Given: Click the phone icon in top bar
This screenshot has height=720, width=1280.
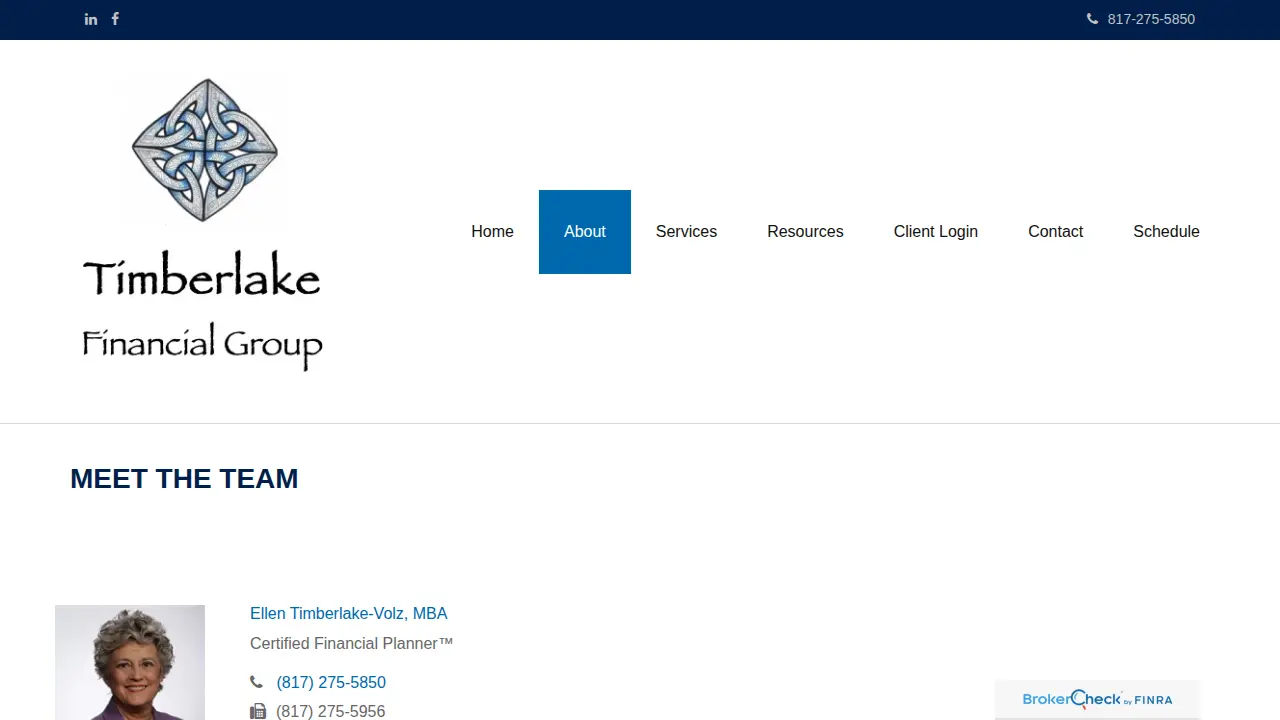Looking at the screenshot, I should tap(1092, 19).
